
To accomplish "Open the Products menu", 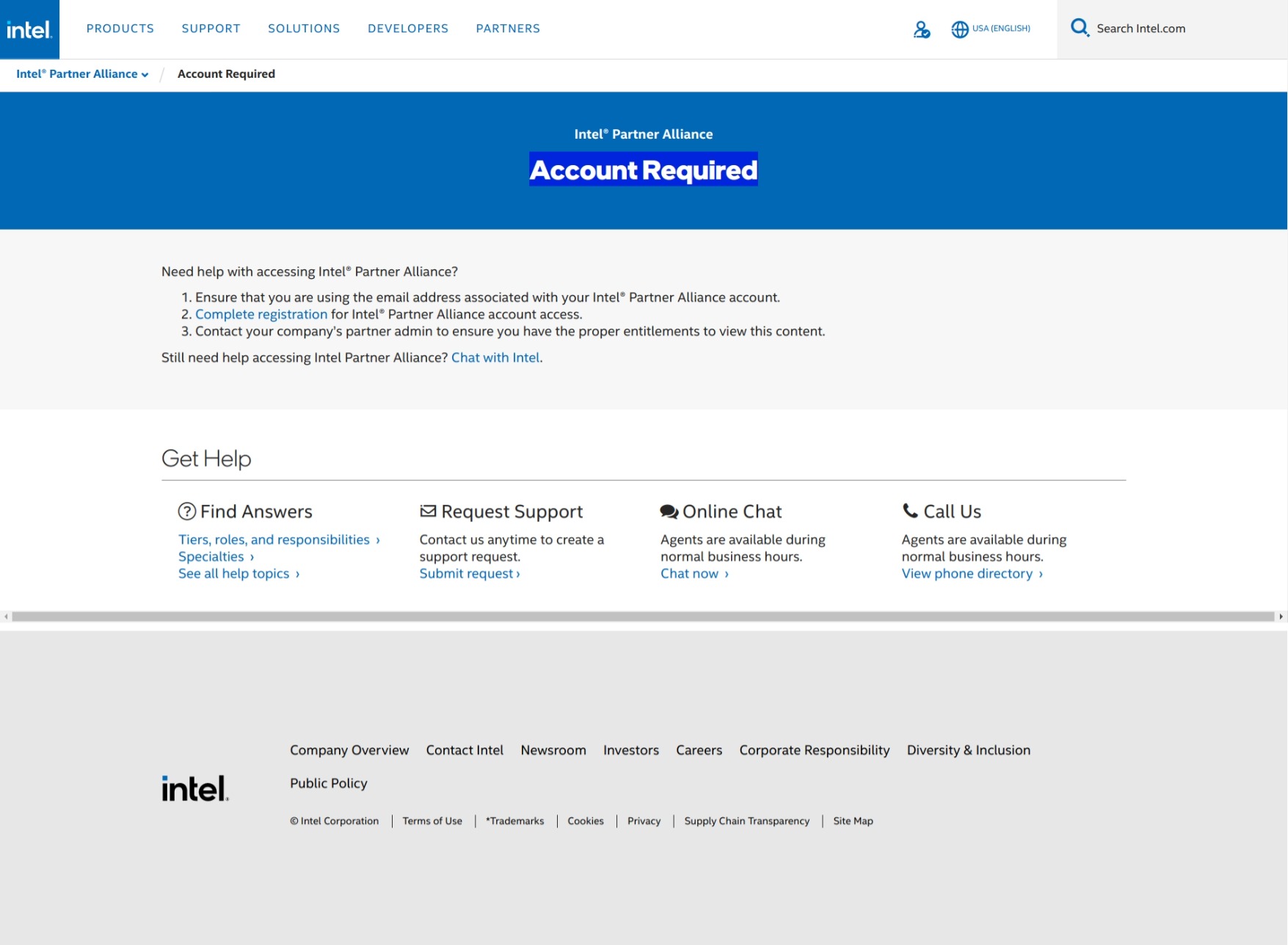I will (x=120, y=29).
